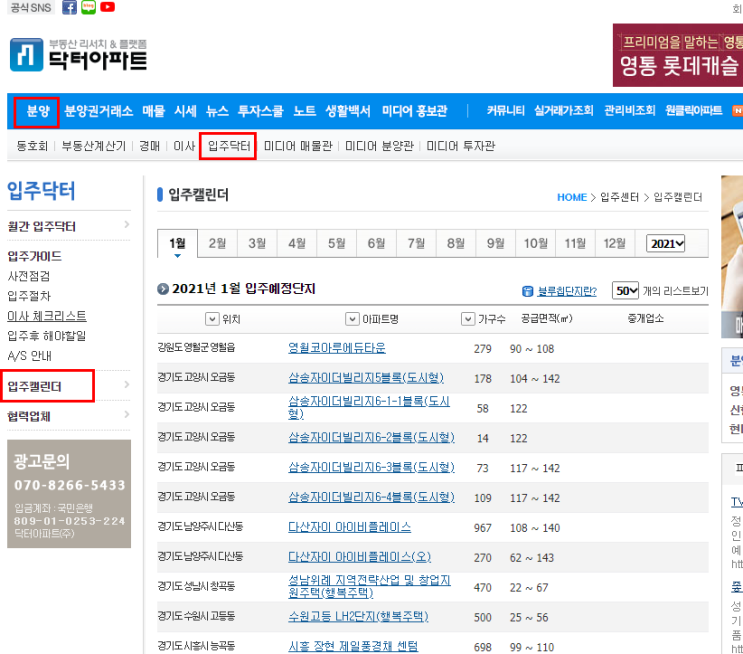
Task: Click the 블루칩단지란 info icon
Action: [x=527, y=291]
